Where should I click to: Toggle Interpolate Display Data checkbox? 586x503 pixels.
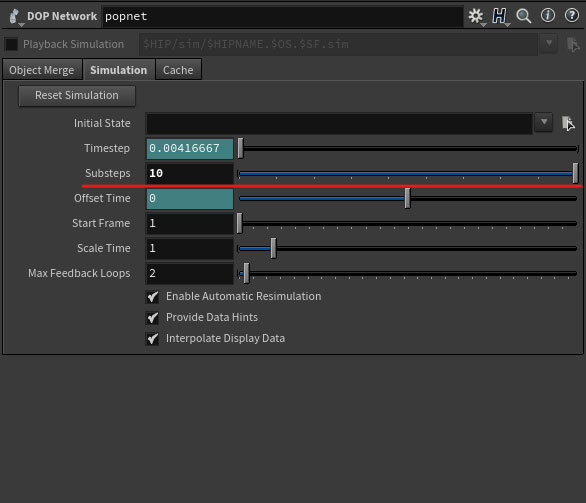point(152,339)
